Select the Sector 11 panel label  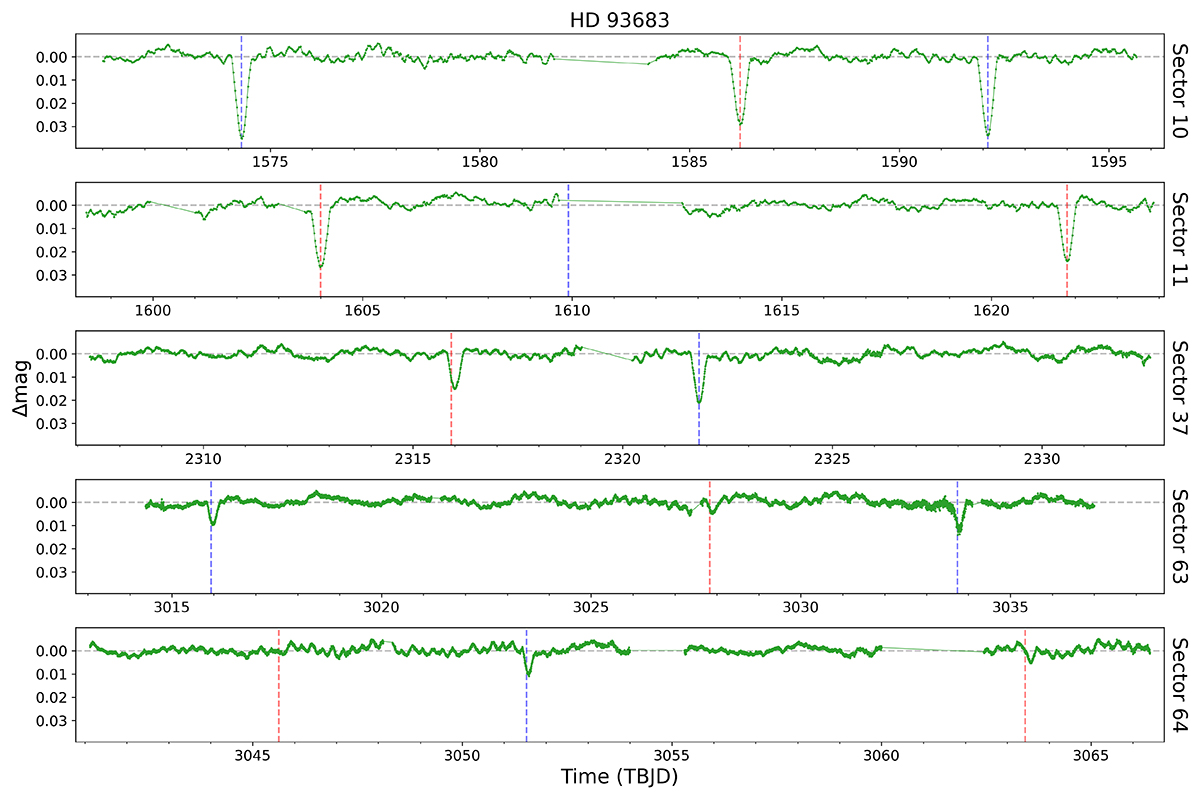pyautogui.click(x=1181, y=240)
